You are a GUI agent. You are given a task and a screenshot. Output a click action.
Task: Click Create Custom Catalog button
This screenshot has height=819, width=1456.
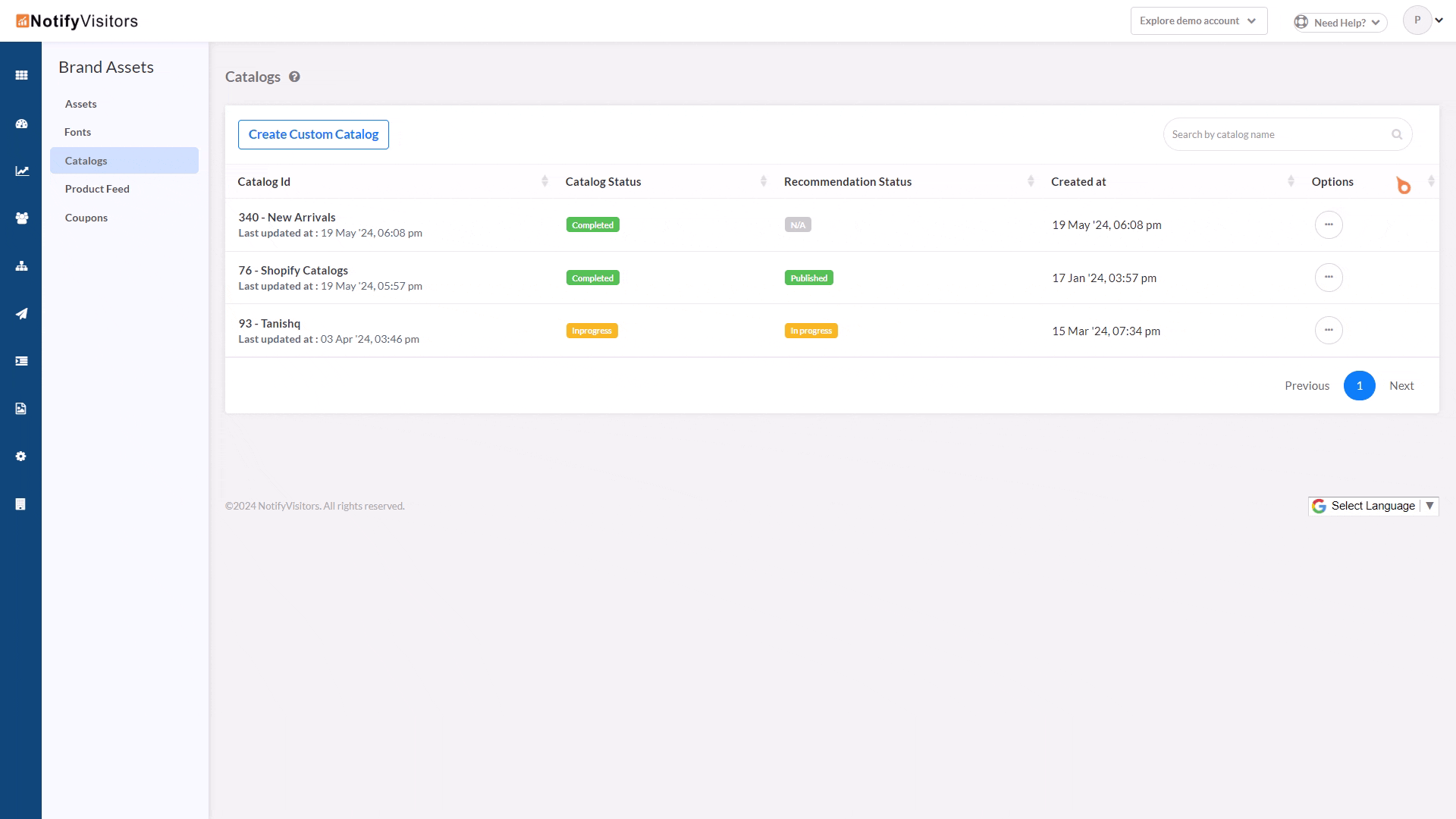[x=313, y=134]
